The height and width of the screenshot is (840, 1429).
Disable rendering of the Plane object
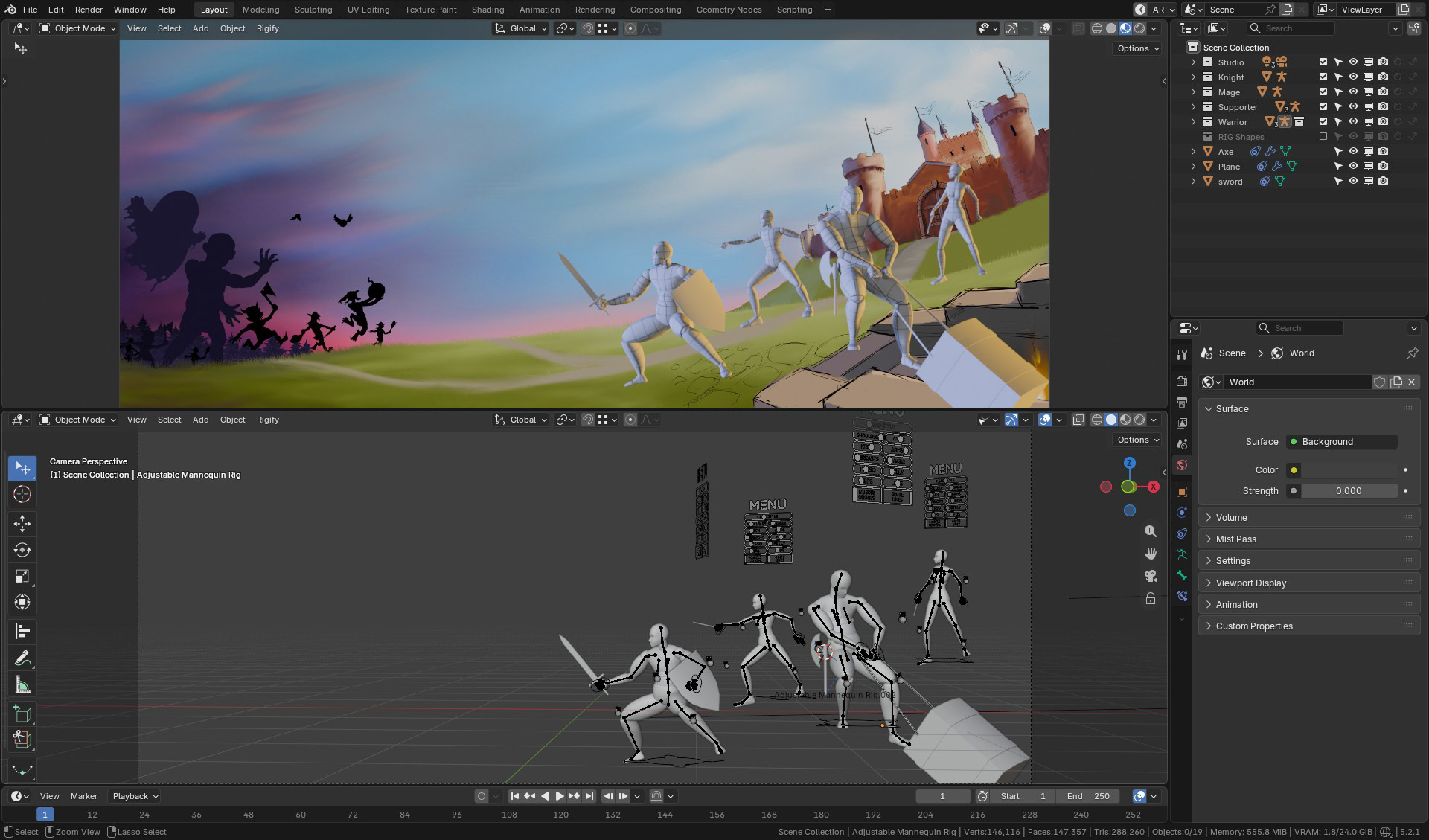pyautogui.click(x=1383, y=166)
